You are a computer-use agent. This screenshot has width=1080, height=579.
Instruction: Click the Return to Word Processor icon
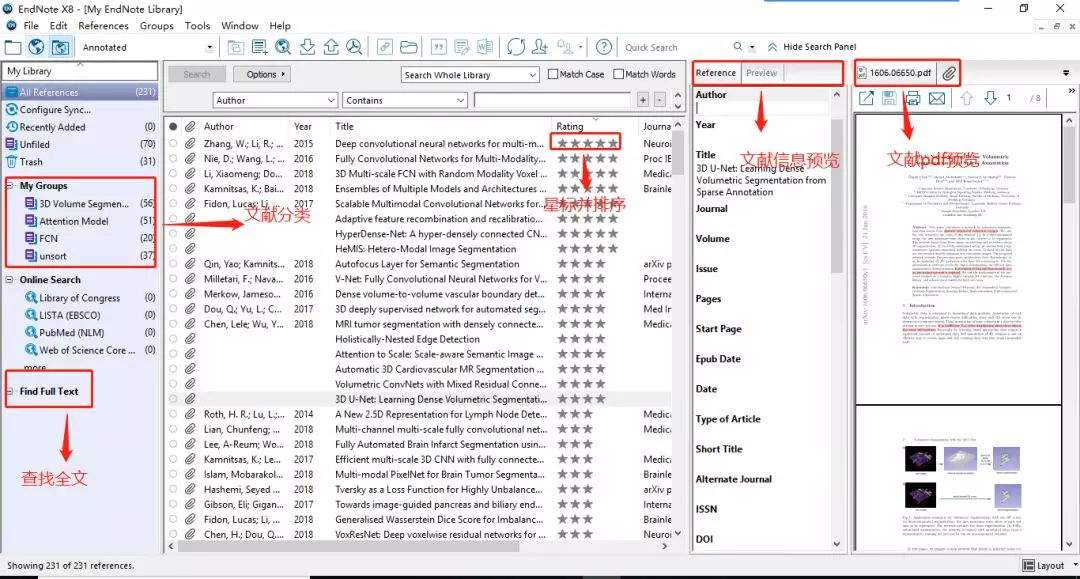(x=485, y=47)
